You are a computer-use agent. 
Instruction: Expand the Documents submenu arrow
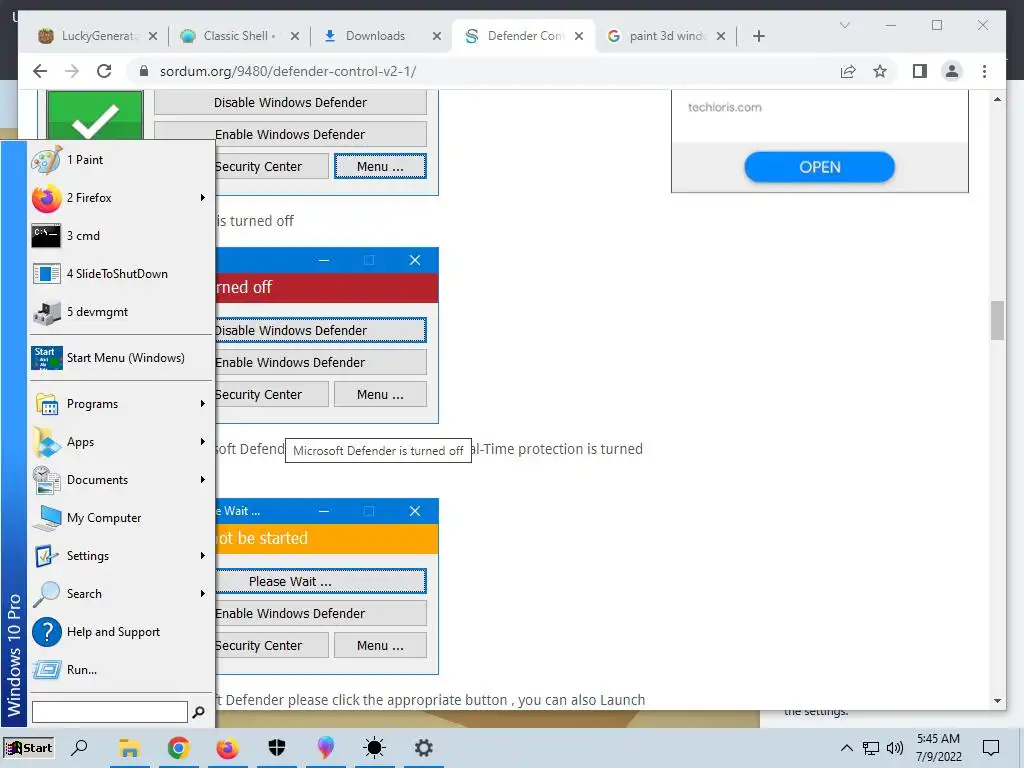click(x=202, y=480)
